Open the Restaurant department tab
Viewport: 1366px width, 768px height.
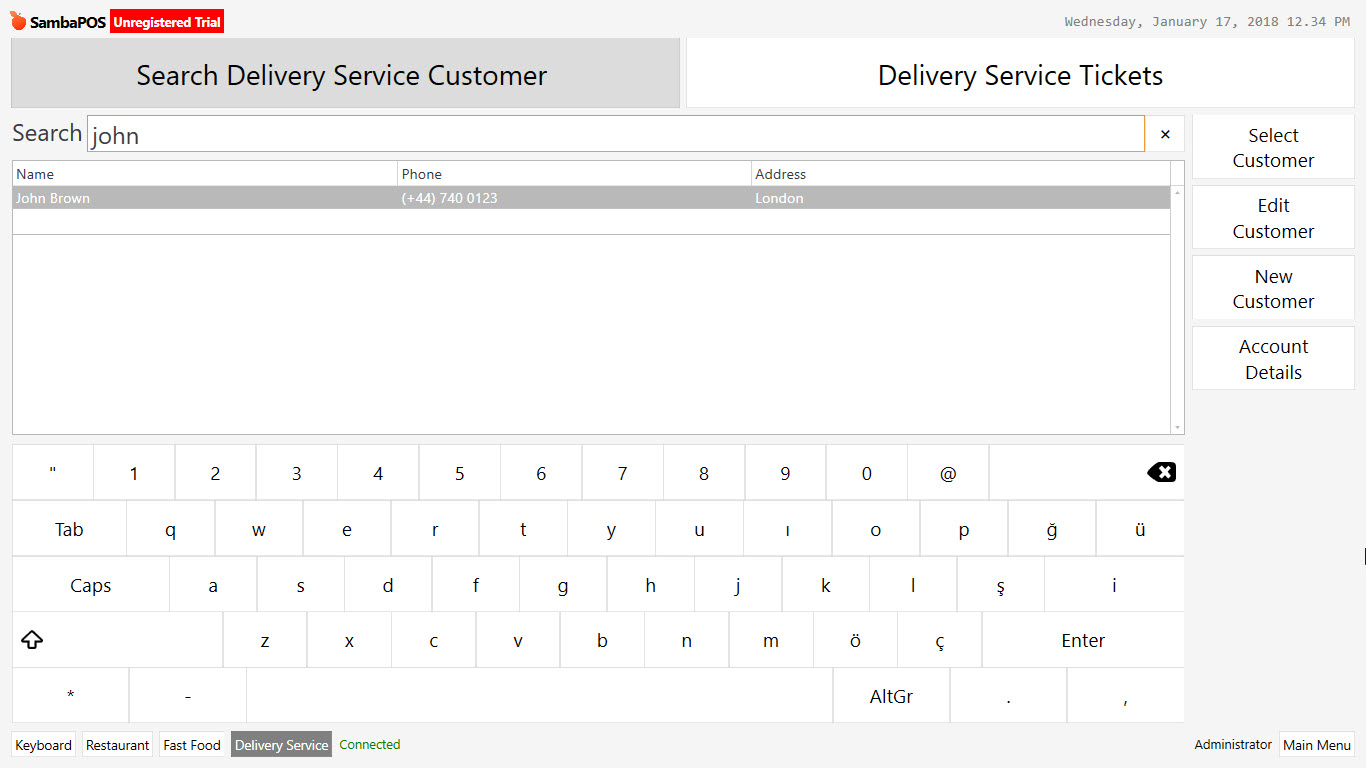[x=117, y=744]
